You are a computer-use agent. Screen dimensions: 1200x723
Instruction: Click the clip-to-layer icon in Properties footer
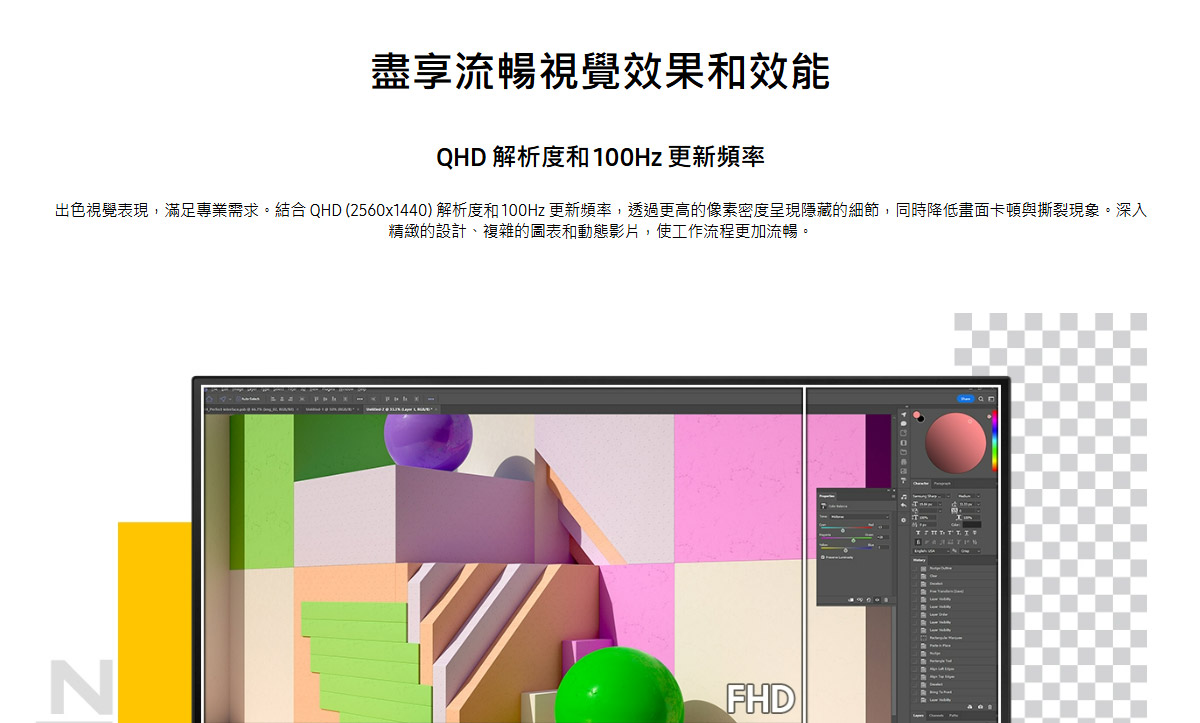(851, 600)
